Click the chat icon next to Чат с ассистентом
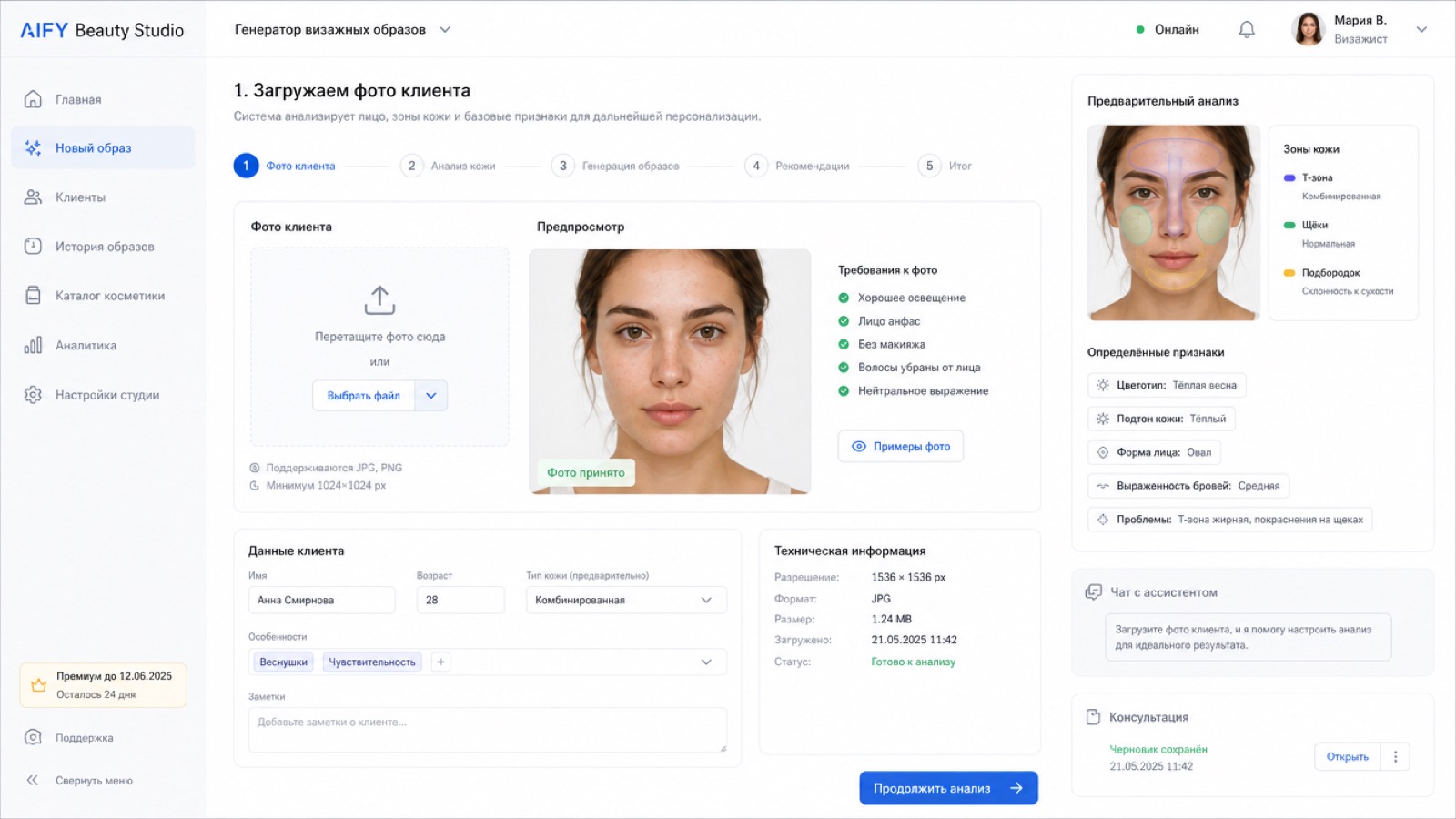This screenshot has height=819, width=1456. point(1094,592)
